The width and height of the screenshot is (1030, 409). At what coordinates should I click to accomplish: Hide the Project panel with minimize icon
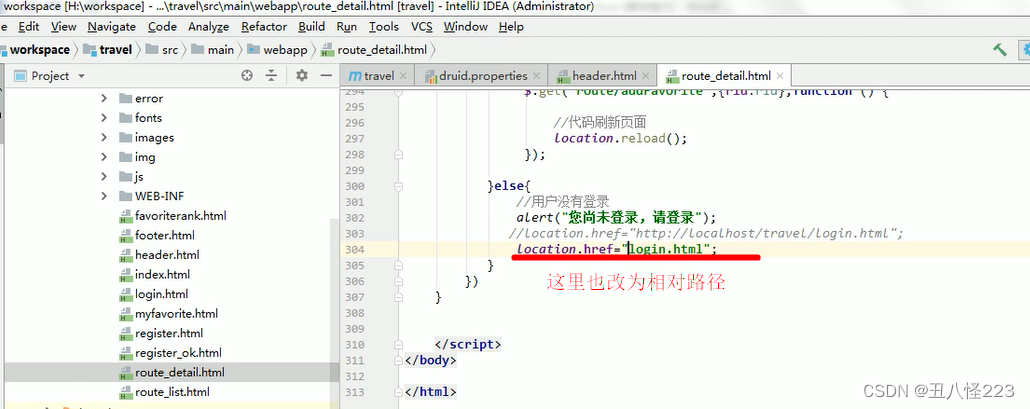pos(326,75)
